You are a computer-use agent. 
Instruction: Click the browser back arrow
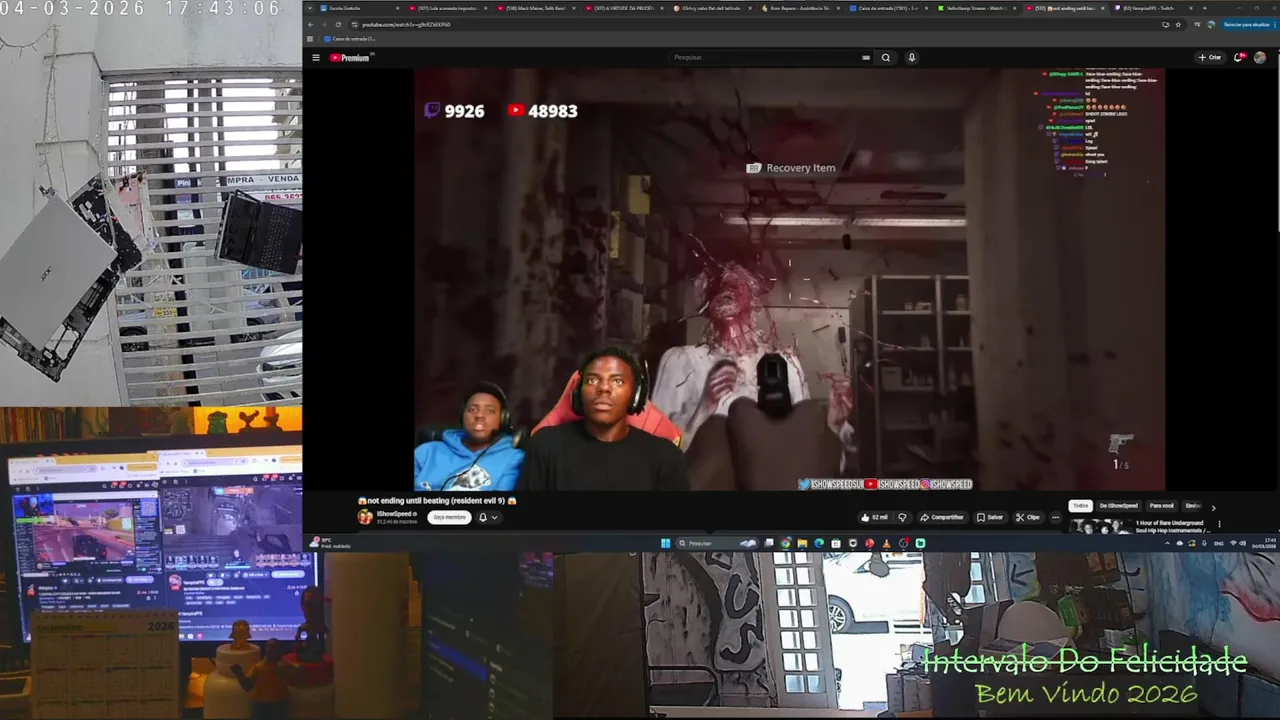tap(310, 24)
